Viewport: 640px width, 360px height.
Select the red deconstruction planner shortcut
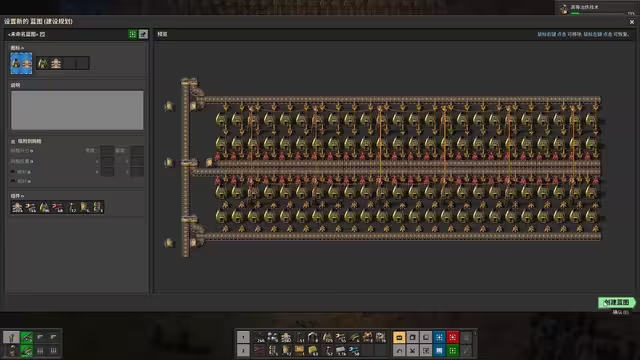(453, 337)
